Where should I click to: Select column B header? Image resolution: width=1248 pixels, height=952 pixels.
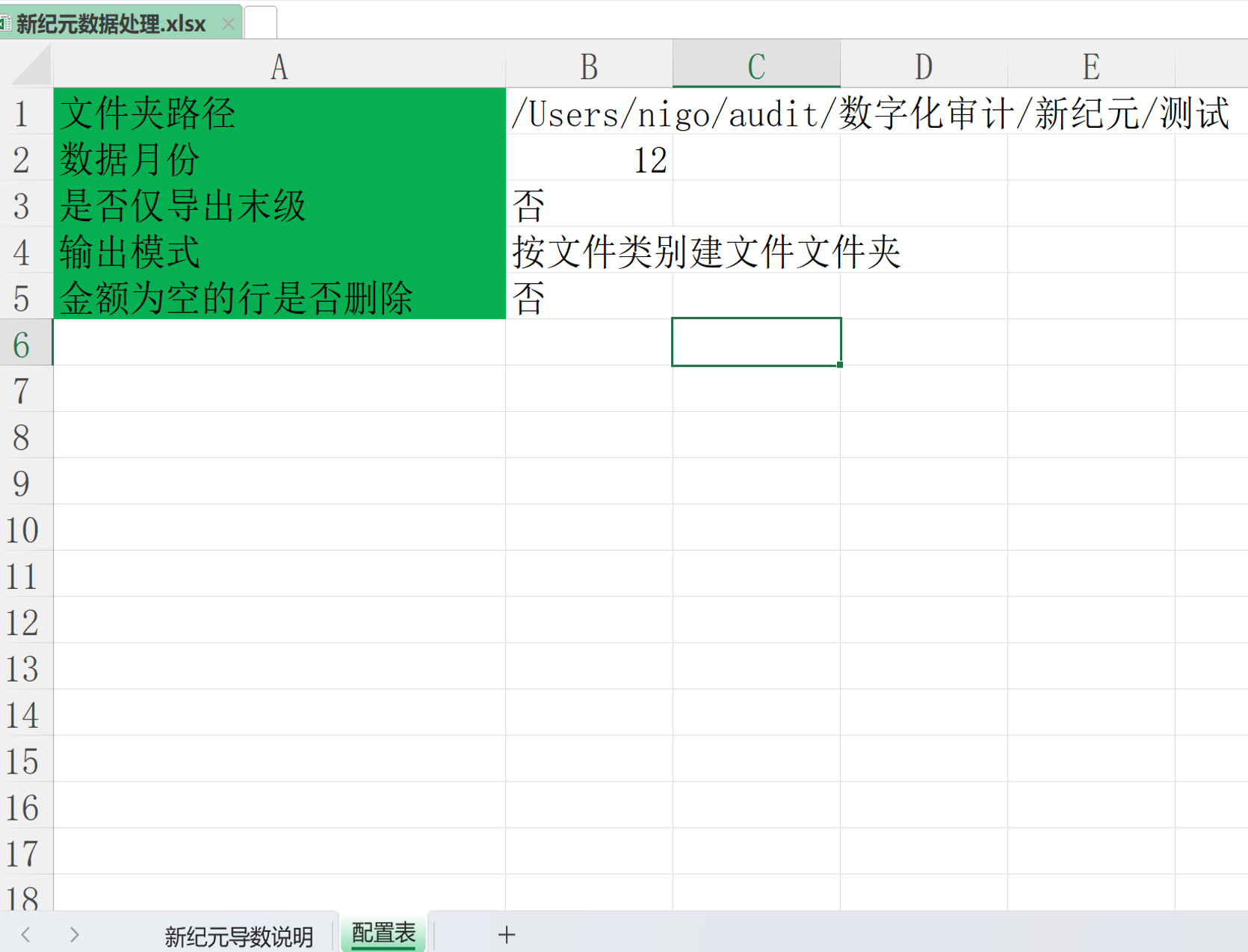click(x=589, y=67)
